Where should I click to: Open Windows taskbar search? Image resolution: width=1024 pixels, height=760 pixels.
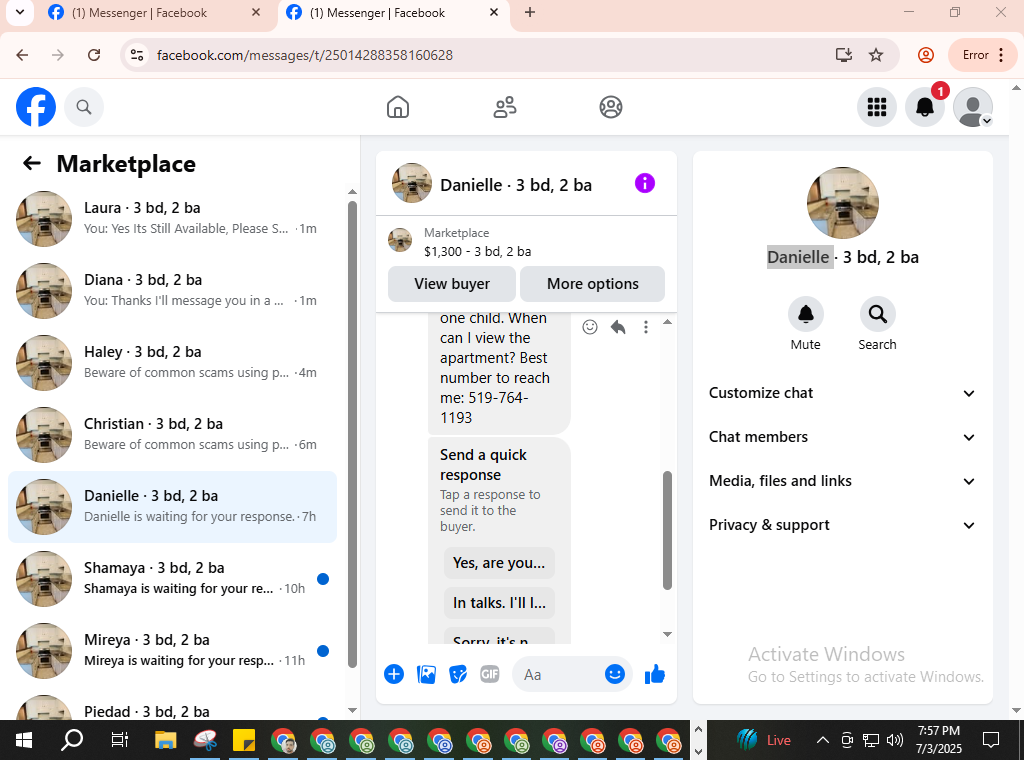tap(72, 740)
